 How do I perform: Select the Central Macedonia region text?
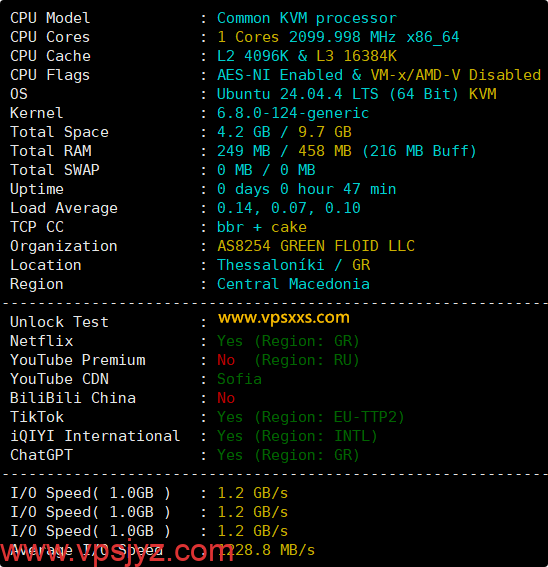[293, 284]
